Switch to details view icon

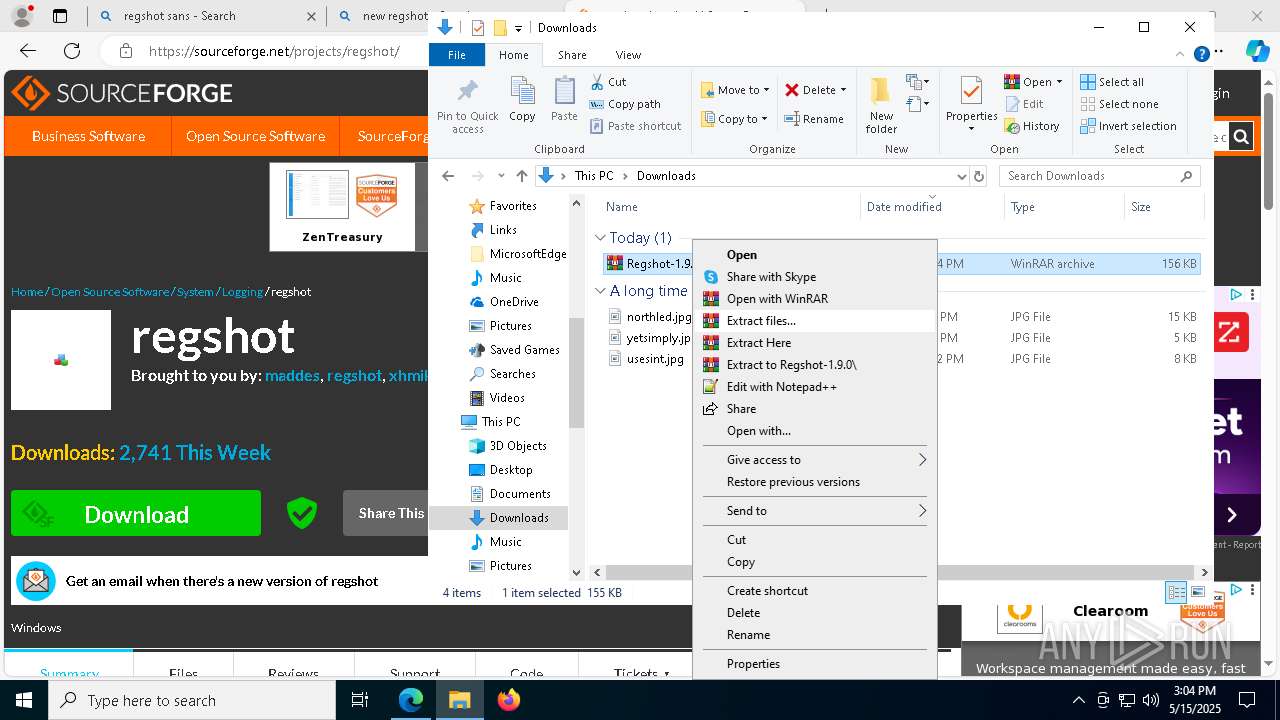tap(1177, 593)
